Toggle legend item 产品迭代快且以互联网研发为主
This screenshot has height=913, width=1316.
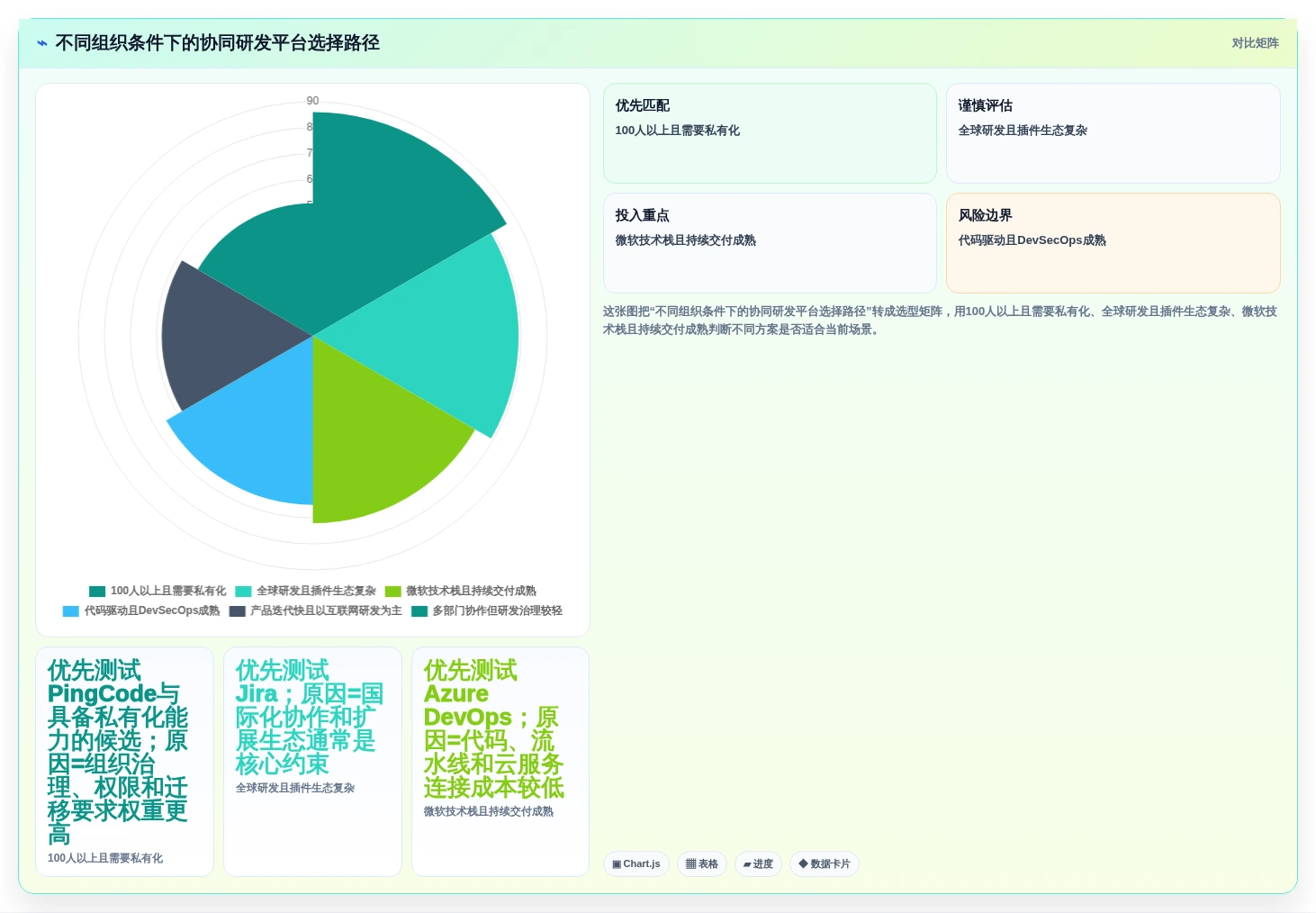click(315, 610)
